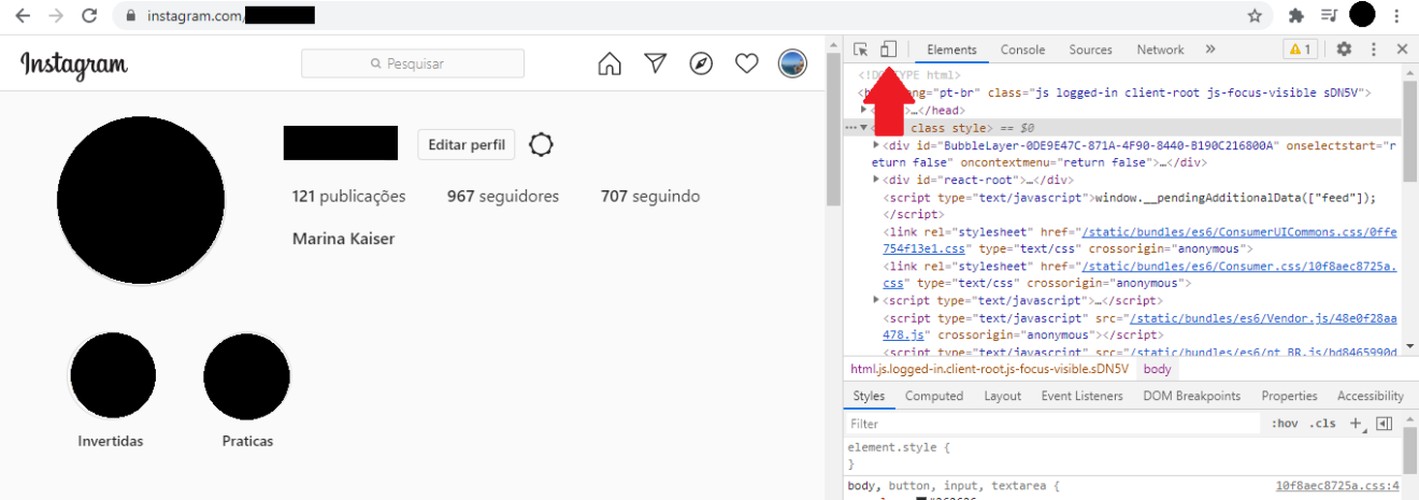The height and width of the screenshot is (500, 1419).
Task: Click the Instagram logo
Action: [x=74, y=64]
